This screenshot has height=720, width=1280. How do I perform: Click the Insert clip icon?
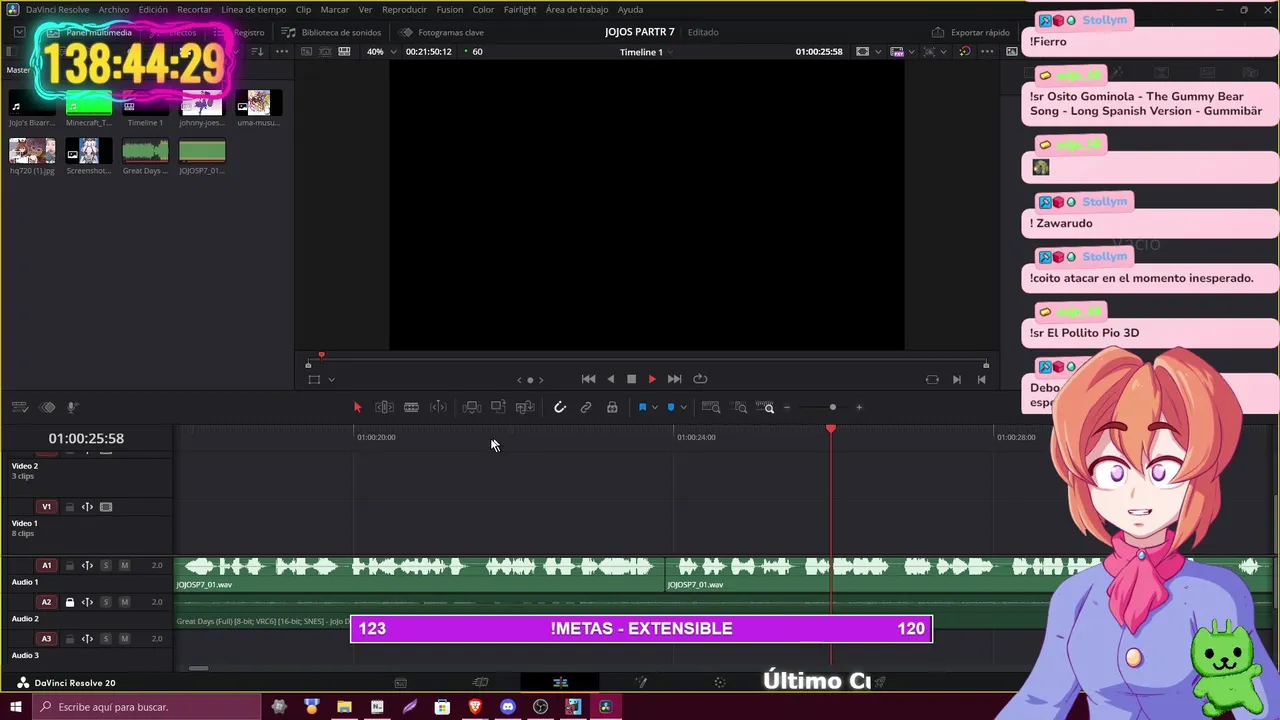472,407
